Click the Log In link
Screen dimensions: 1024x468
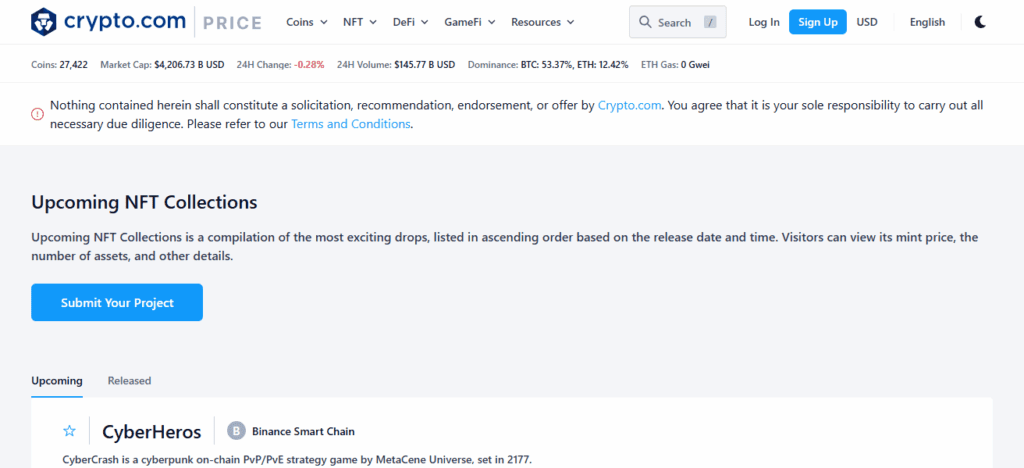tap(764, 22)
